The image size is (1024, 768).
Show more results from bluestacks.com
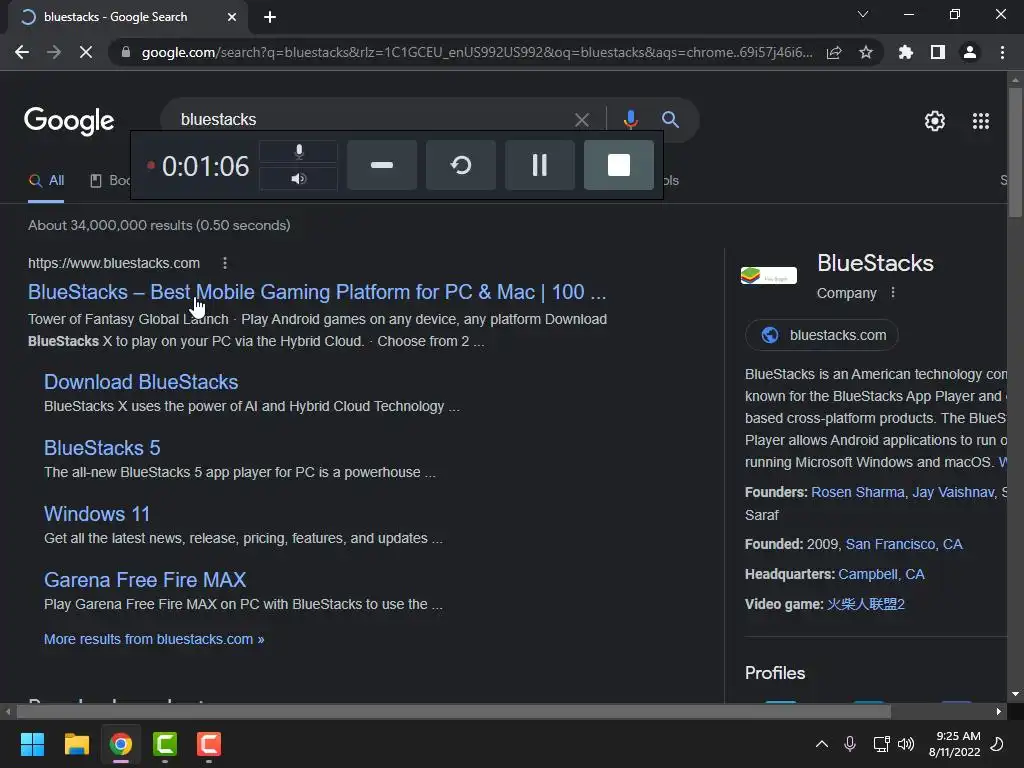coord(154,639)
